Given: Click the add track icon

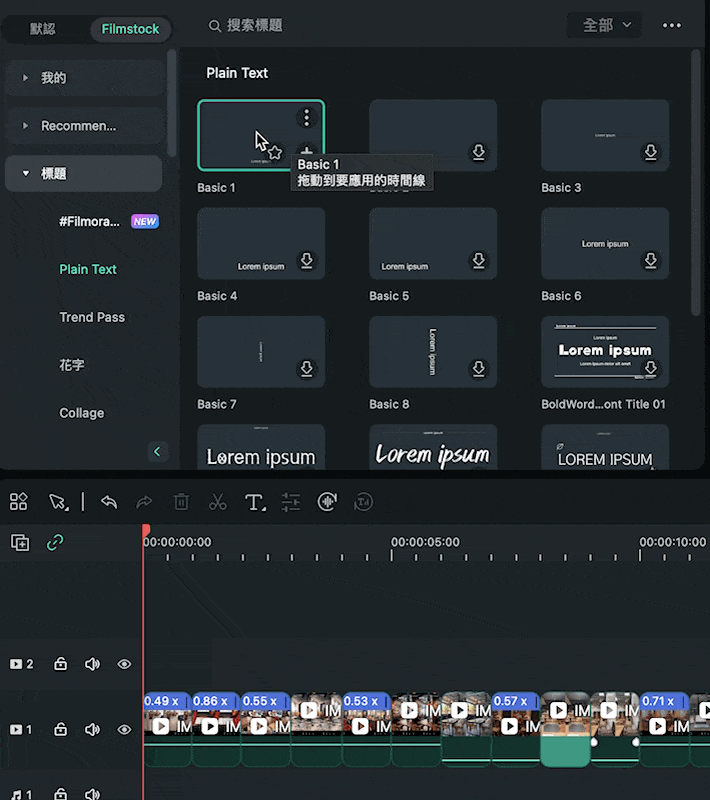Looking at the screenshot, I should (x=20, y=542).
